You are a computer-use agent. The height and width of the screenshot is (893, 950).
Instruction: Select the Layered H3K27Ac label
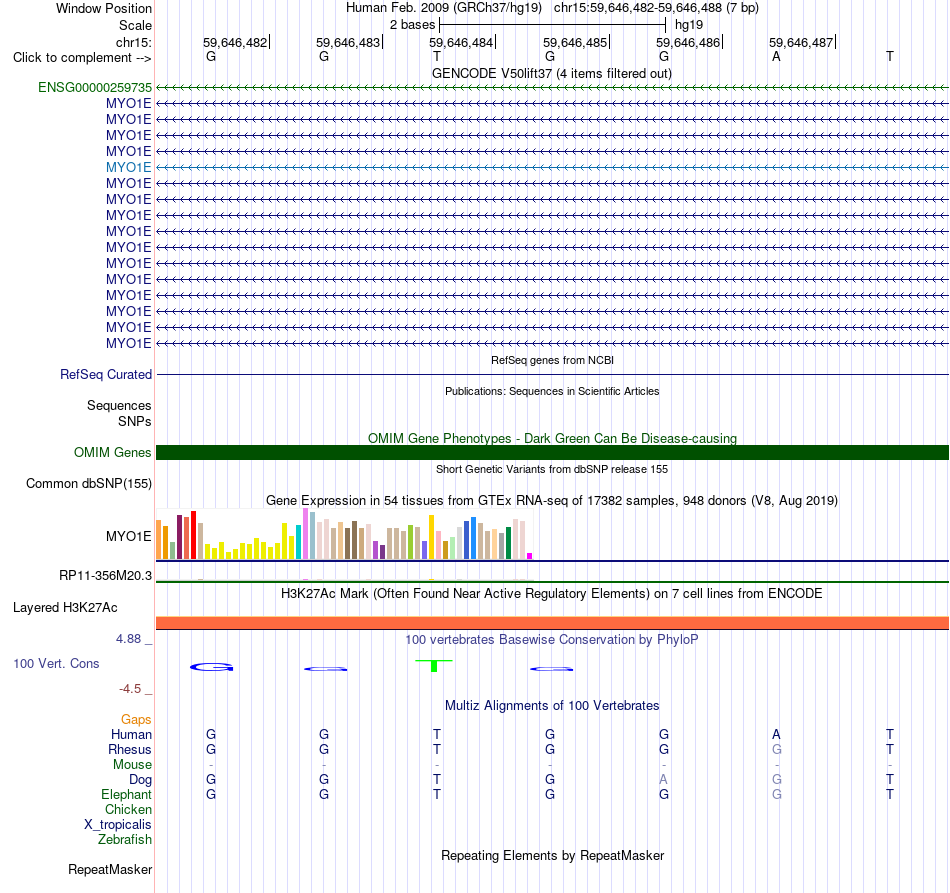click(65, 608)
